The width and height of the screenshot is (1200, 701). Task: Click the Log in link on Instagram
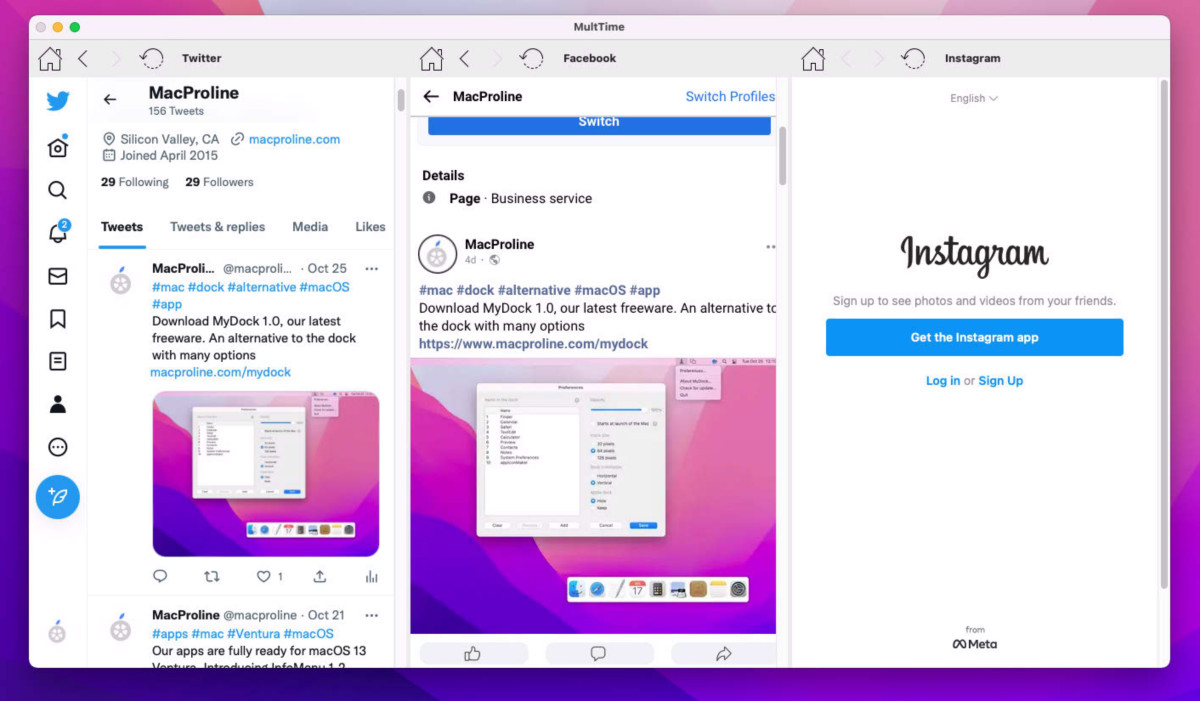click(943, 381)
